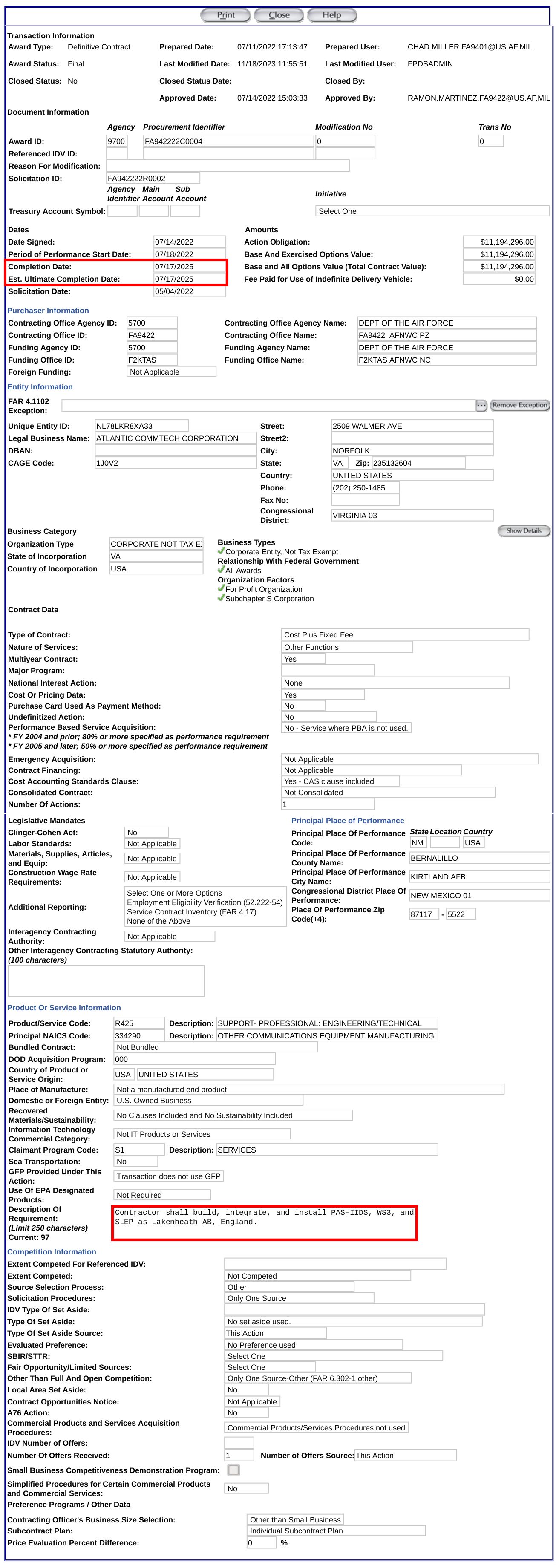Open the National Interest Action dropdown
Viewport: 559px width, 1568px height.
click(395, 683)
